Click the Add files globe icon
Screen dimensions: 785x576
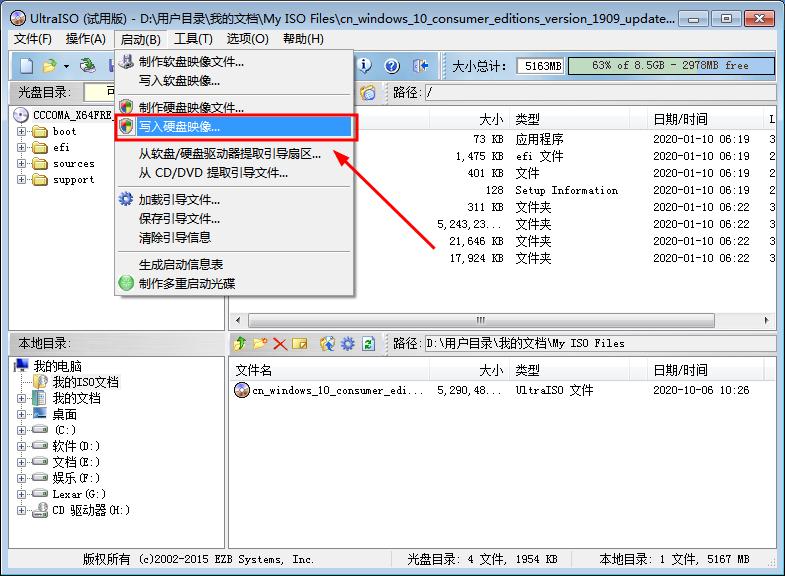coord(327,343)
